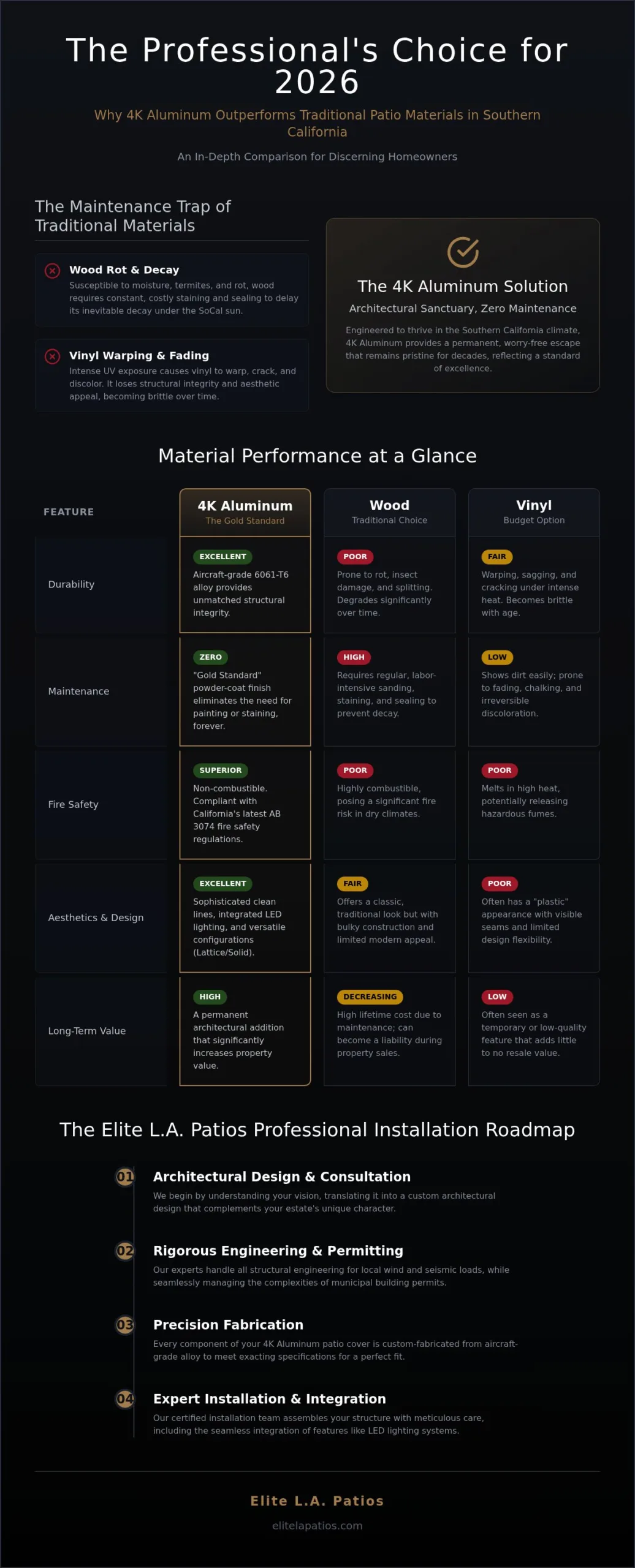Click the Architectural Design & Consultation heading
The height and width of the screenshot is (1568, 635).
pyautogui.click(x=282, y=1177)
